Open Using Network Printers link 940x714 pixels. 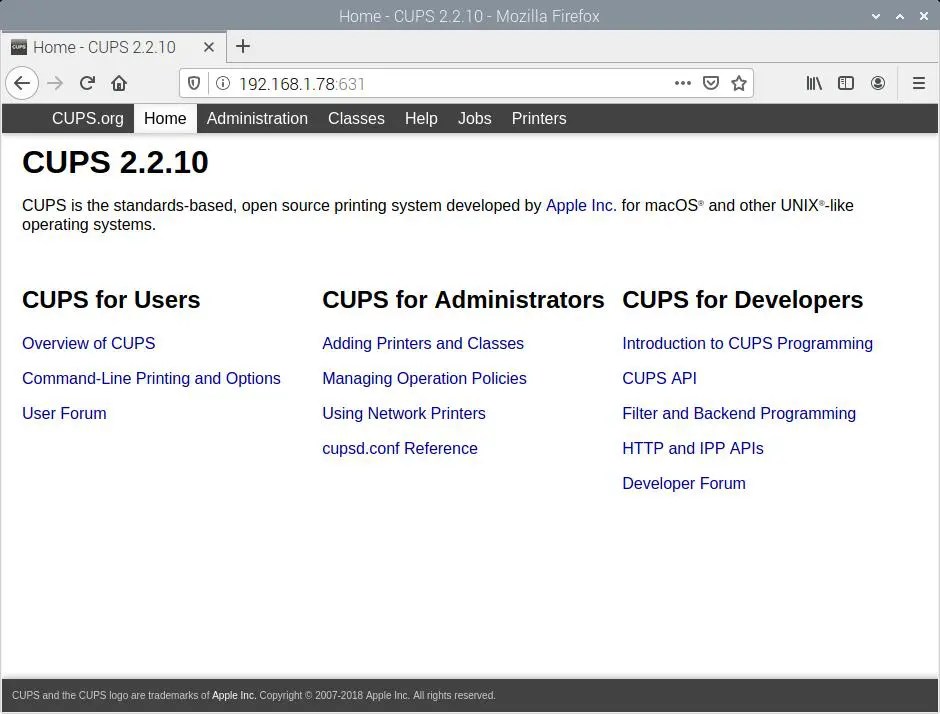404,413
